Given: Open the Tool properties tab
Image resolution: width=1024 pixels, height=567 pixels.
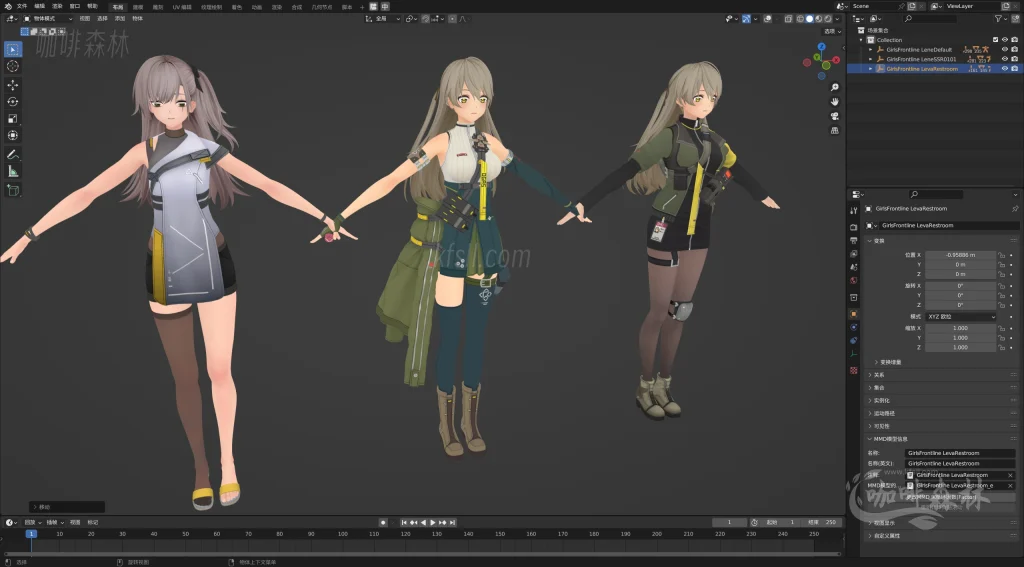Looking at the screenshot, I should click(854, 210).
